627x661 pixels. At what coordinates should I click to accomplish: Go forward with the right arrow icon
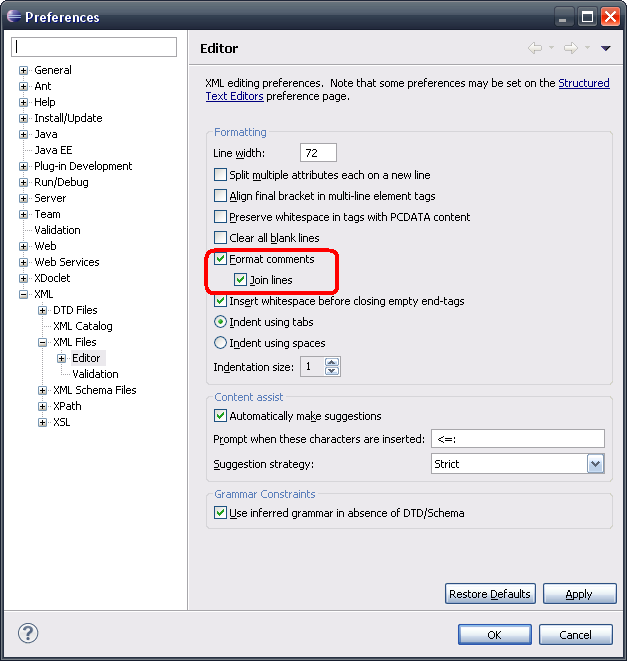point(570,48)
